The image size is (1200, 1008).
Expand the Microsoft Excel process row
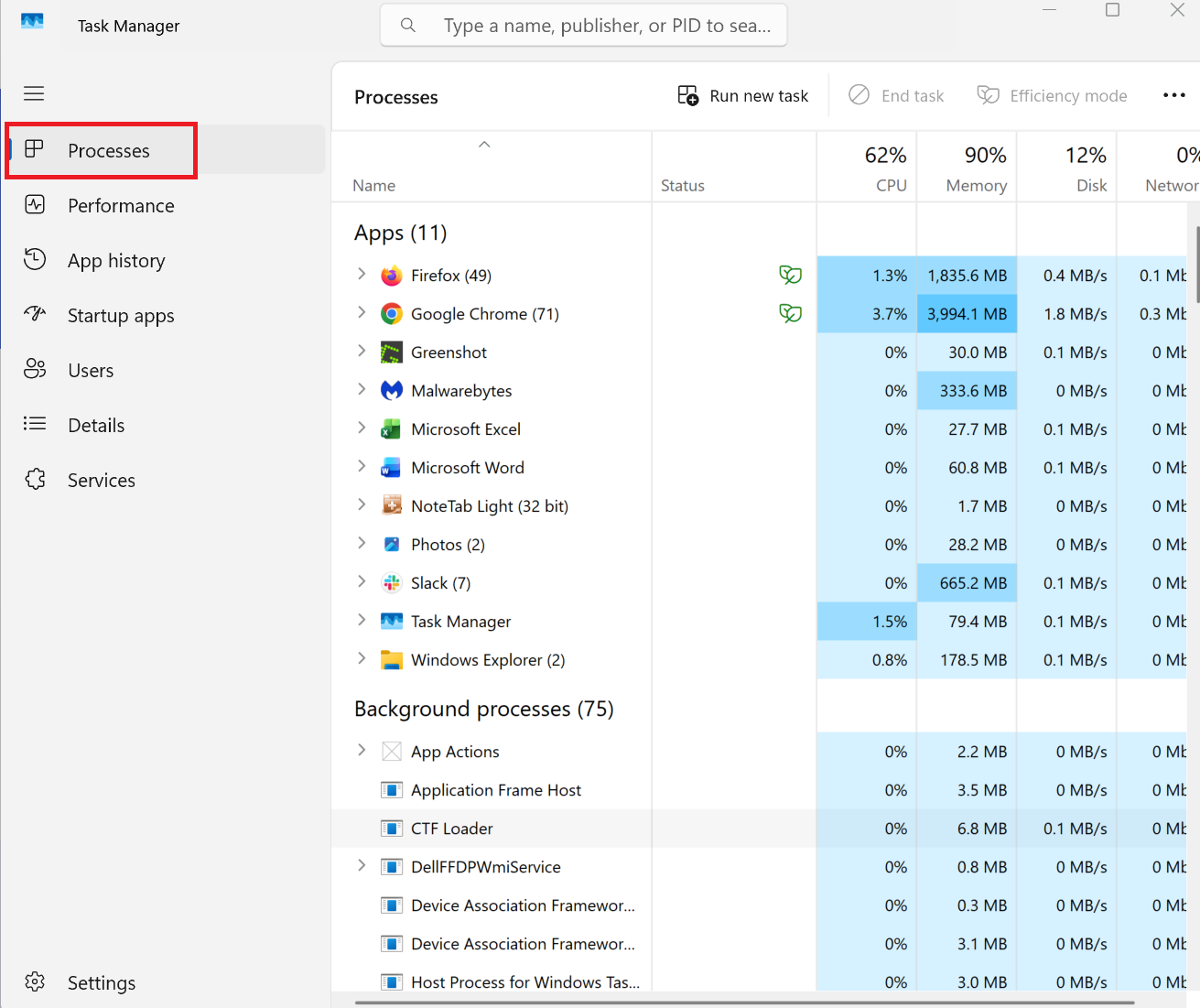(x=362, y=428)
